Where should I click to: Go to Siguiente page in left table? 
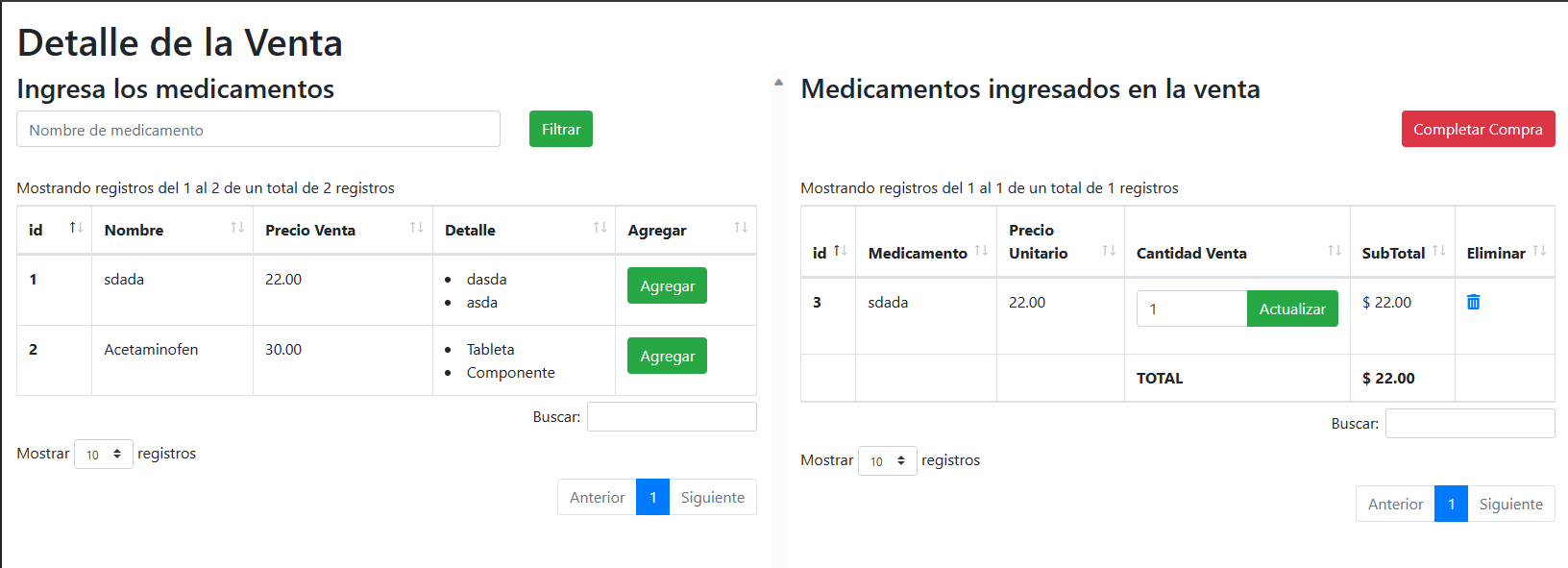(713, 497)
